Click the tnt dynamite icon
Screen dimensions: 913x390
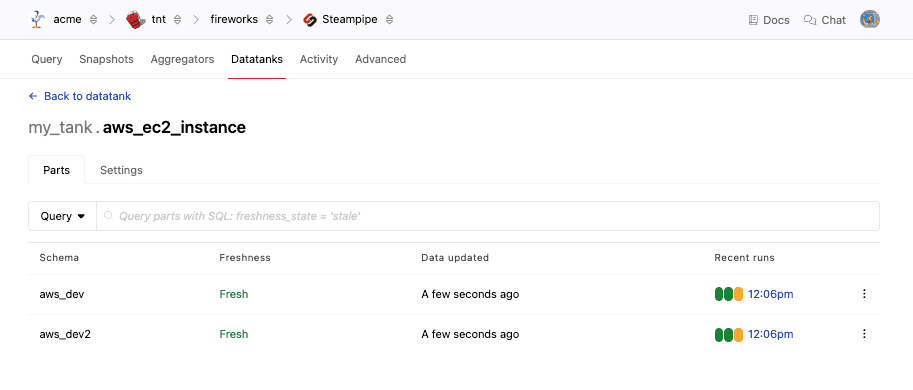pyautogui.click(x=135, y=20)
